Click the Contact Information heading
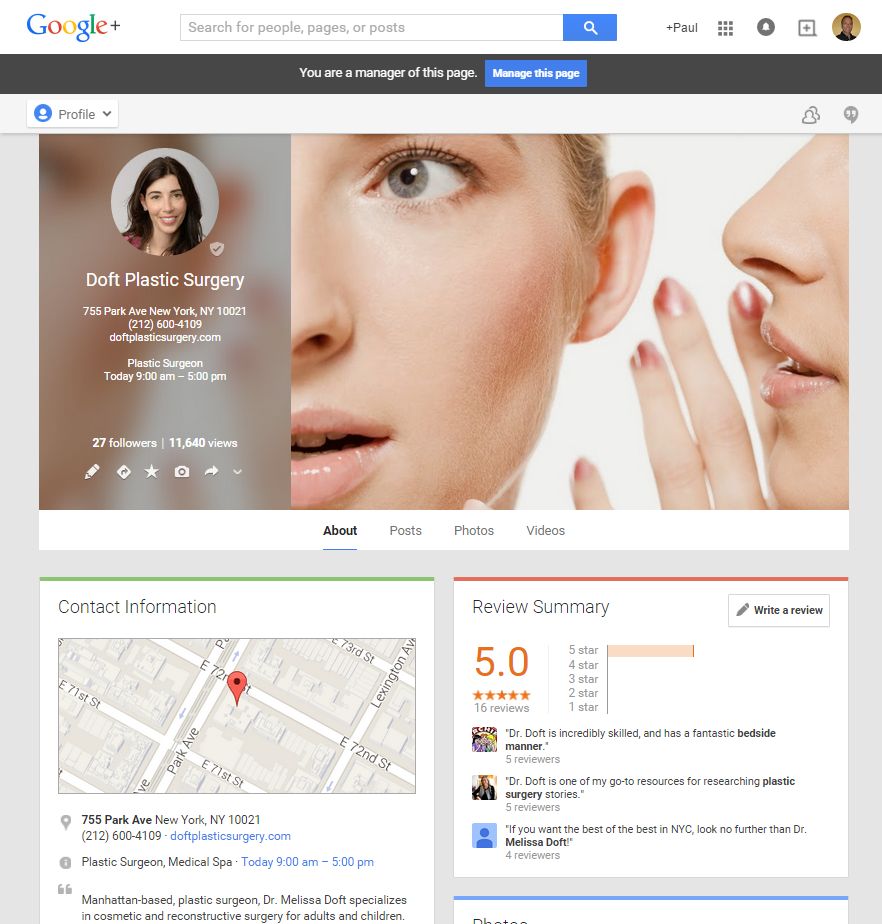This screenshot has width=882, height=924. pyautogui.click(x=137, y=606)
